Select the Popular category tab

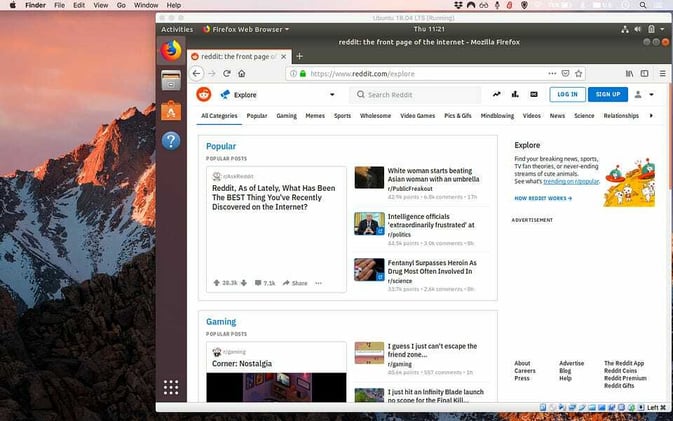click(257, 116)
